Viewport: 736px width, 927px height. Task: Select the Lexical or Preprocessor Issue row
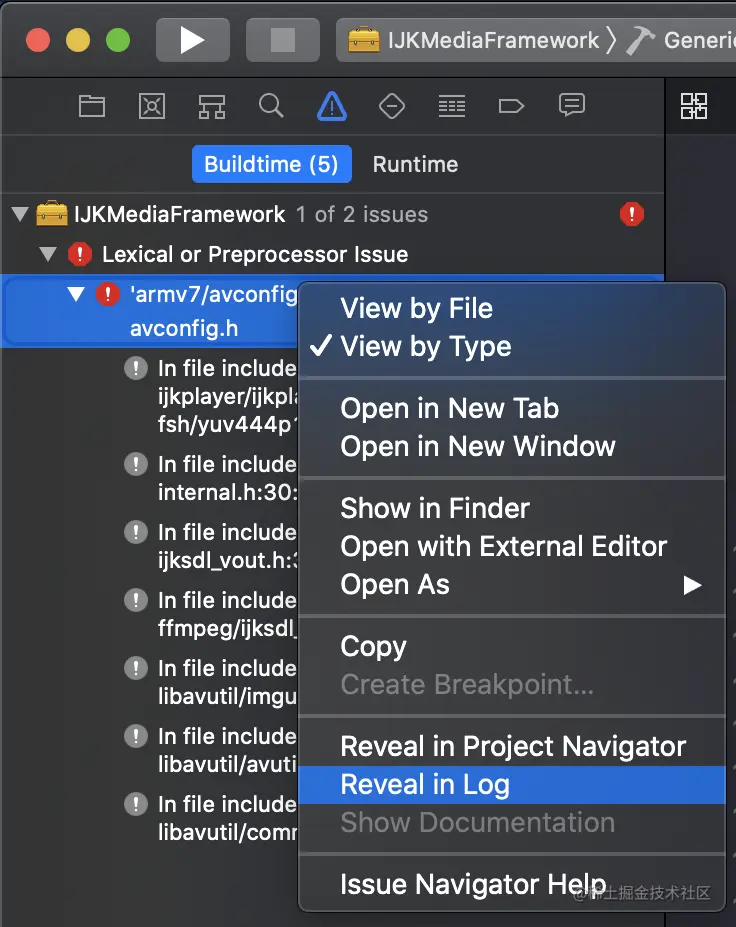pyautogui.click(x=332, y=254)
